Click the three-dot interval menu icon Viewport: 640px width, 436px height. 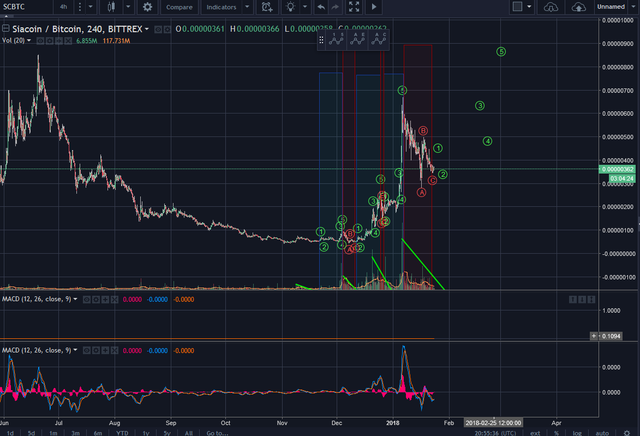[x=80, y=7]
